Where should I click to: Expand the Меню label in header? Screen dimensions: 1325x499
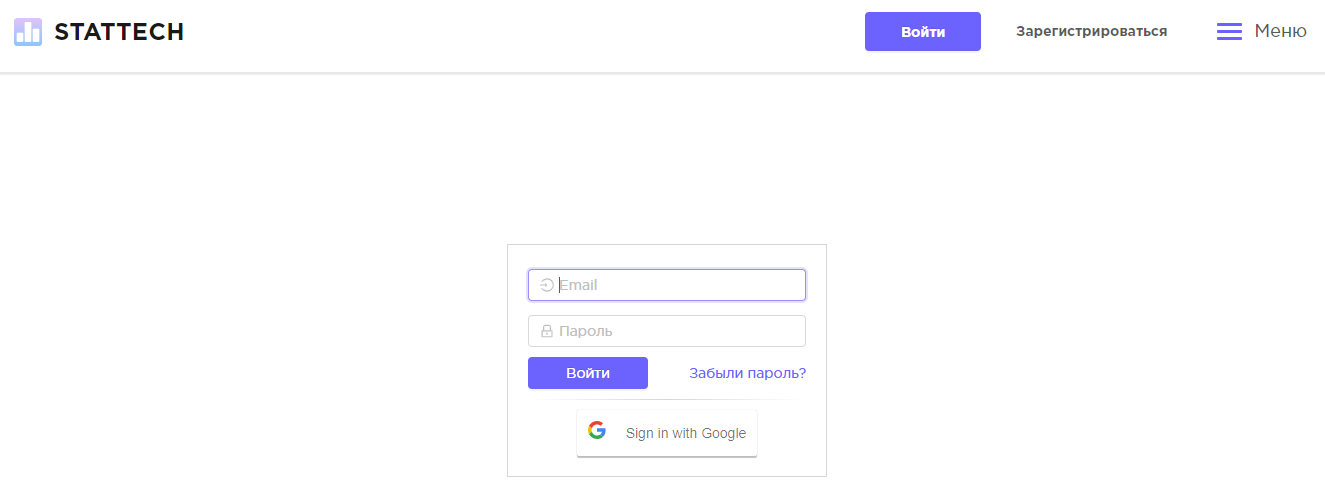(x=1280, y=31)
